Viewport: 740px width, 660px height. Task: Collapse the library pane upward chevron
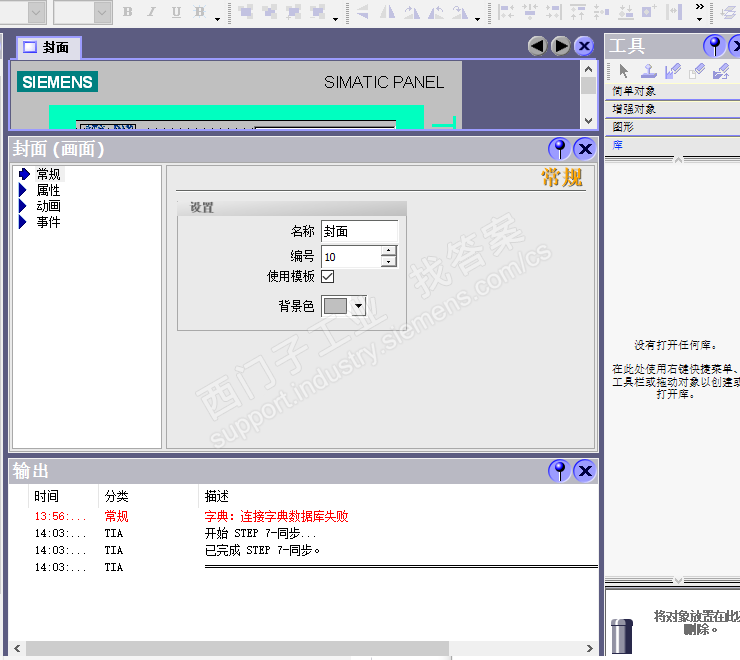tap(678, 160)
